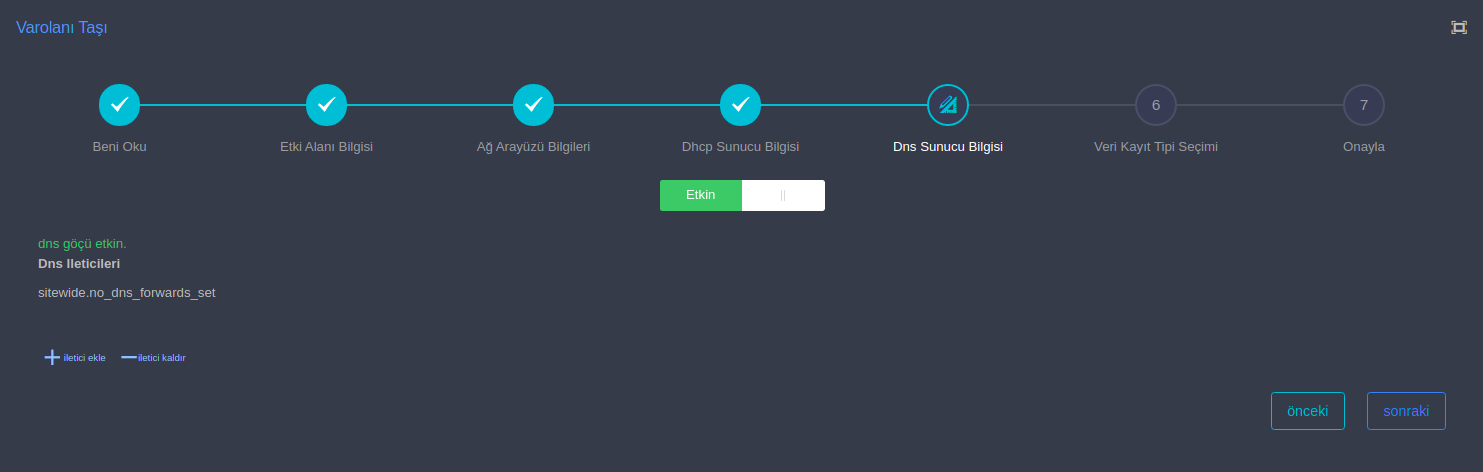This screenshot has width=1483, height=472.
Task: Click the plus icon to add forwarder
Action: [x=52, y=357]
